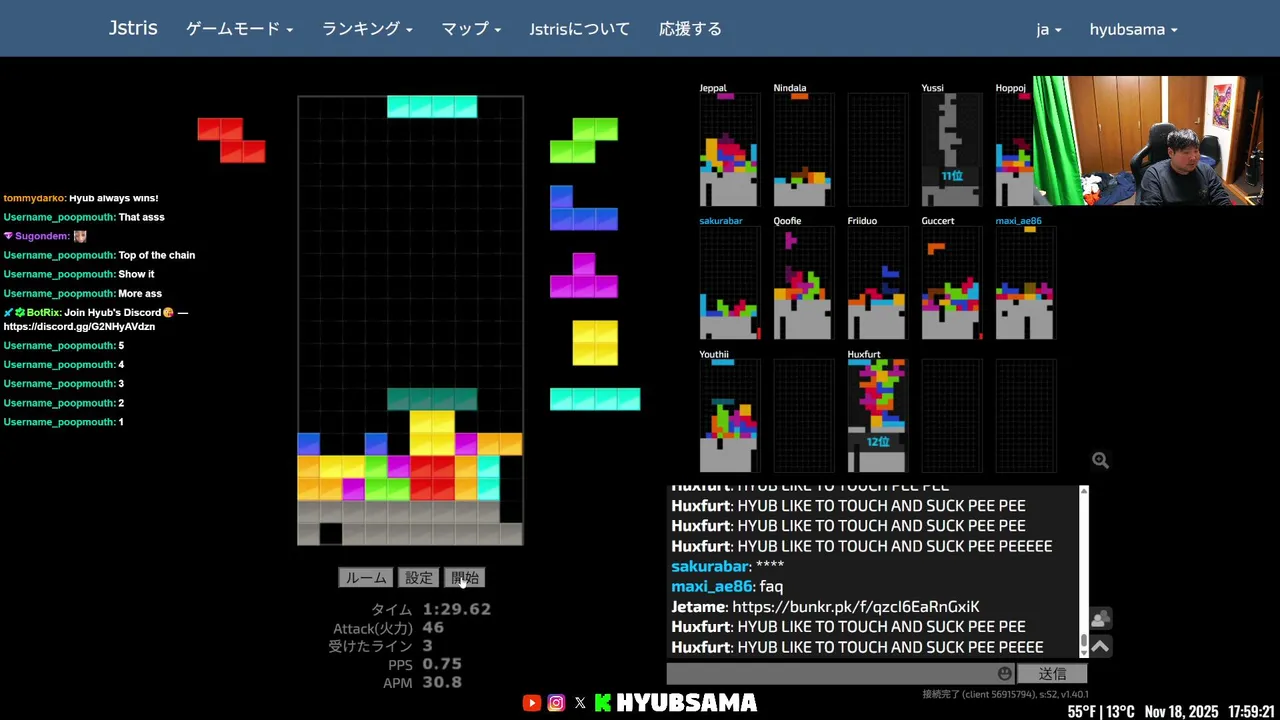Click the yellow O piece in next queue
The width and height of the screenshot is (1280, 720).
[595, 343]
